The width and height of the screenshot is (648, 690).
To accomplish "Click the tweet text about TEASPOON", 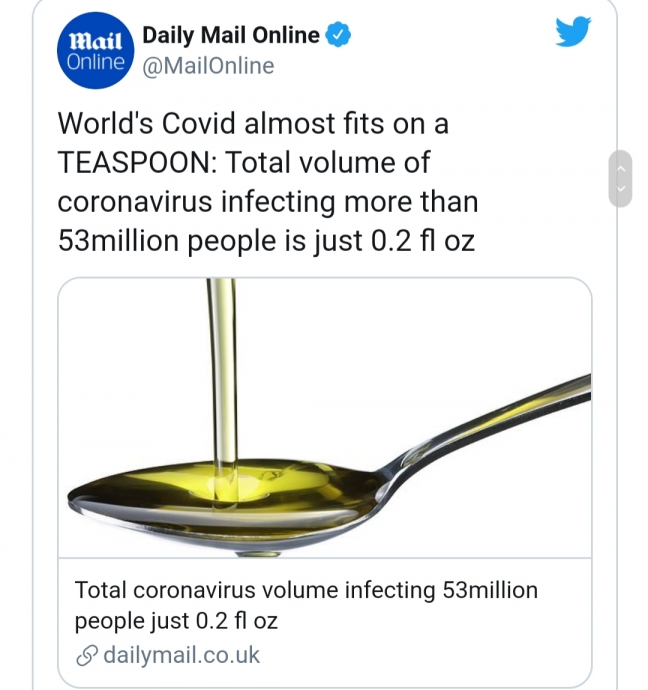I will [268, 182].
